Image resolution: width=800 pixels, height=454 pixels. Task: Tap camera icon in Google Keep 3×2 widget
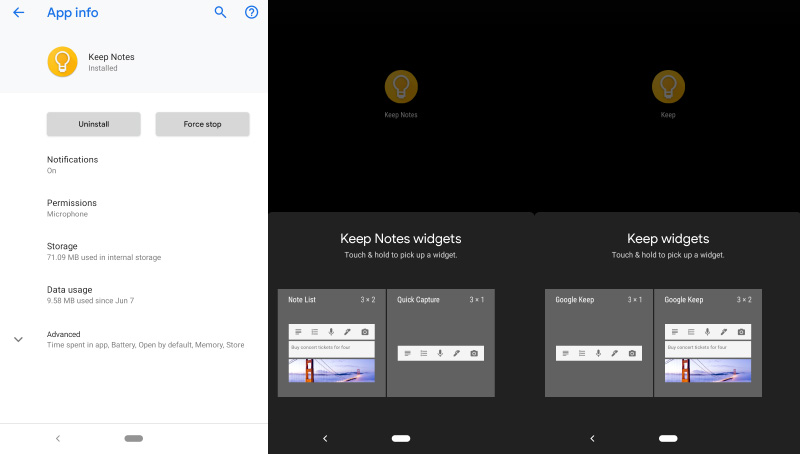point(741,332)
